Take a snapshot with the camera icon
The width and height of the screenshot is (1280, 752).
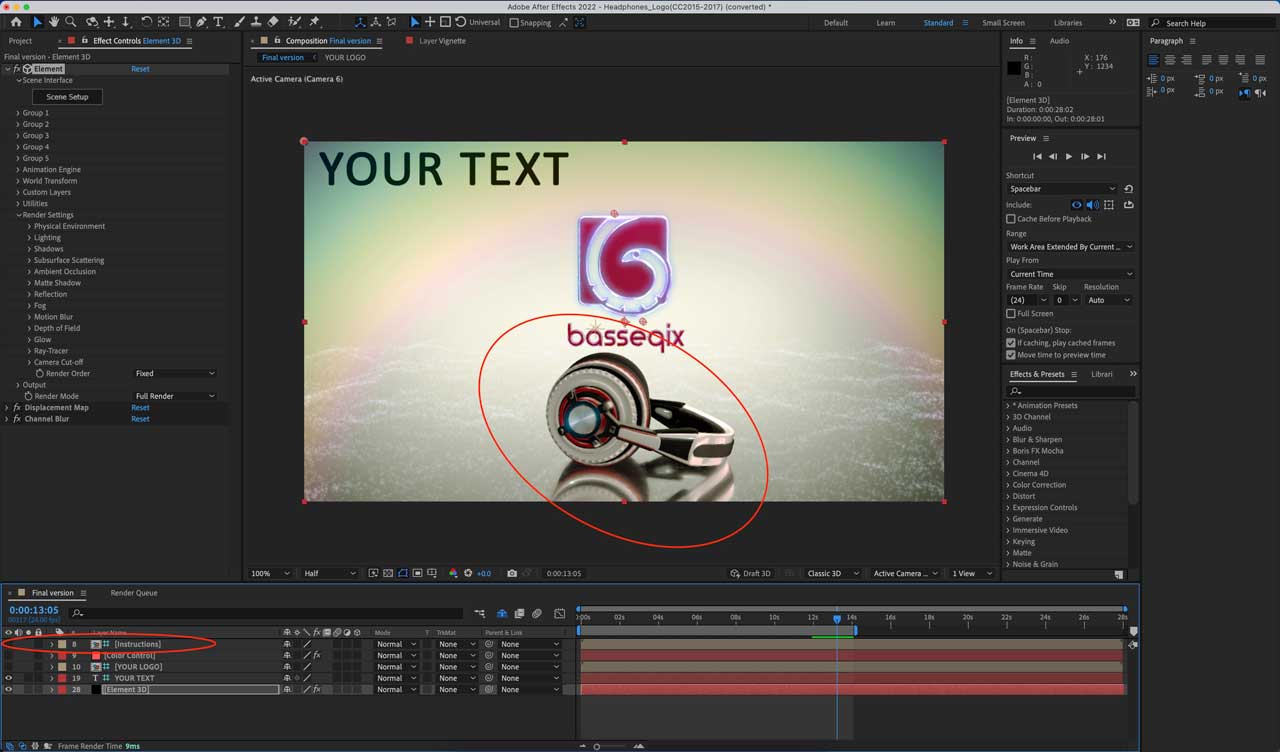tap(512, 574)
